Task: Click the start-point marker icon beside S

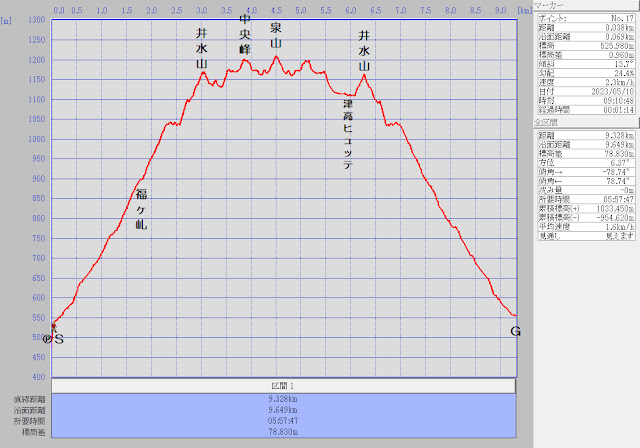Action: click(x=47, y=339)
